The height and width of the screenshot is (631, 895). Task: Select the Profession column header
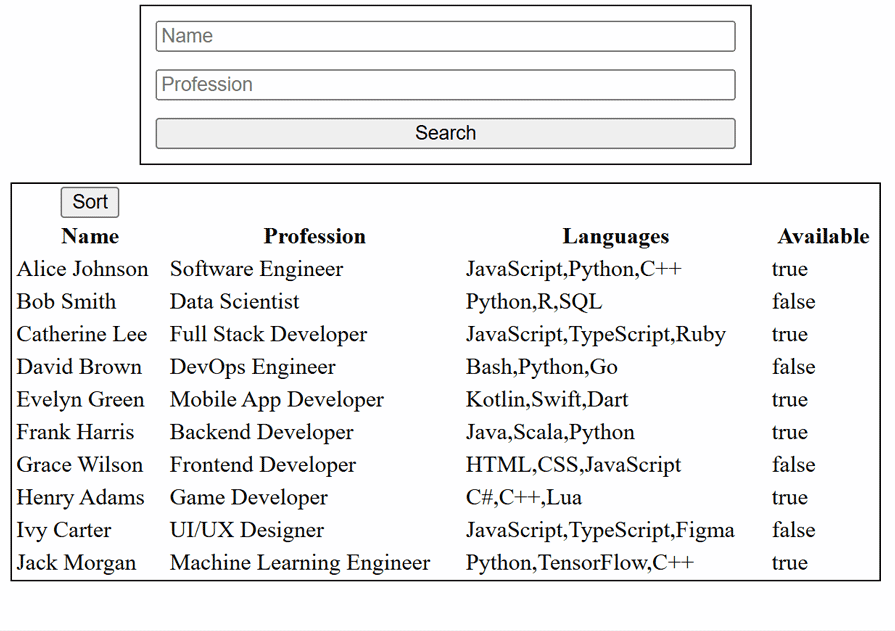point(315,236)
